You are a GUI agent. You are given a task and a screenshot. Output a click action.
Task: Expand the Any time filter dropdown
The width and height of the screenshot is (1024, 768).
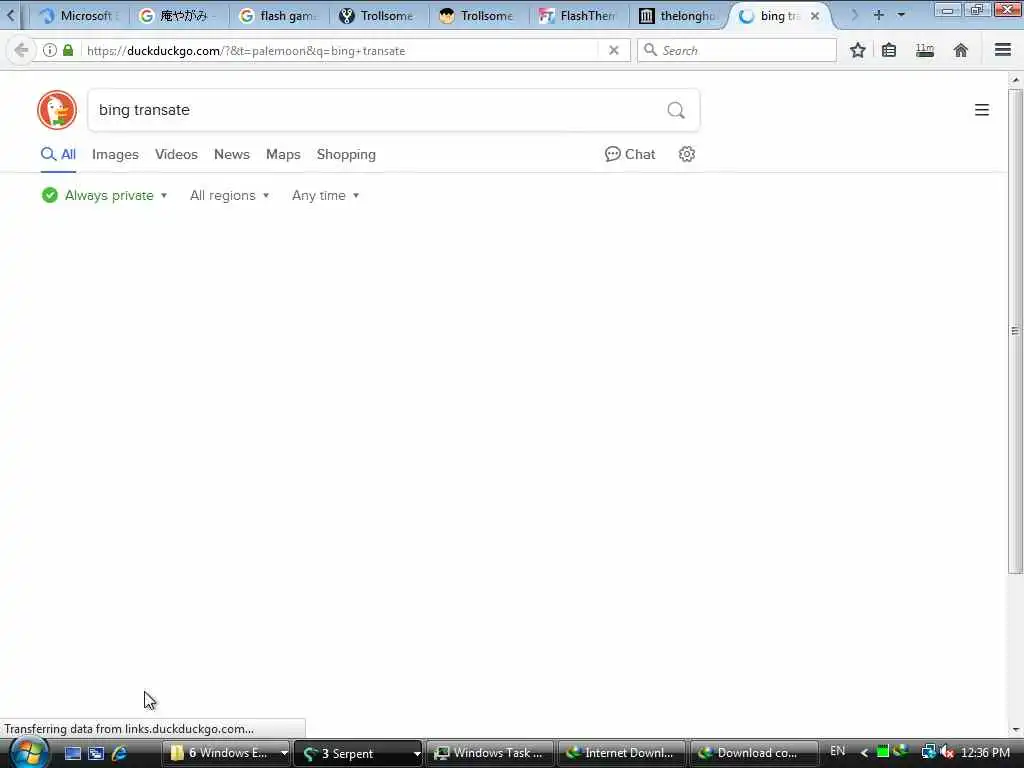tap(325, 195)
